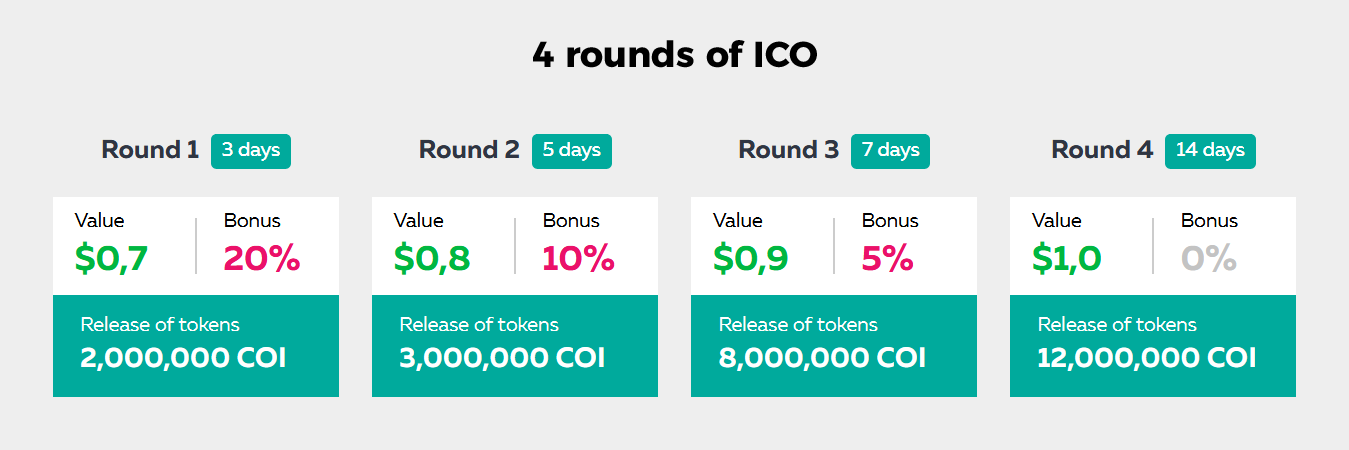Click the 3 days badge for Round 1
1349x450 pixels.
click(x=251, y=151)
